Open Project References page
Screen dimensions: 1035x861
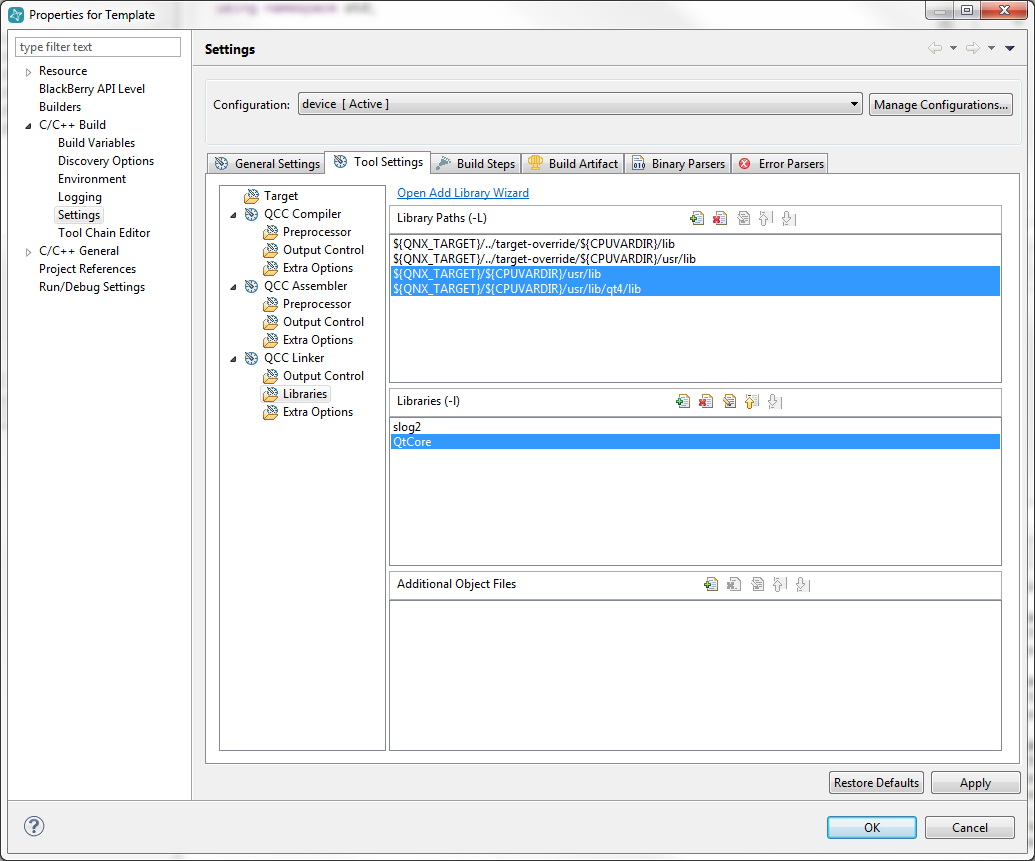point(87,269)
